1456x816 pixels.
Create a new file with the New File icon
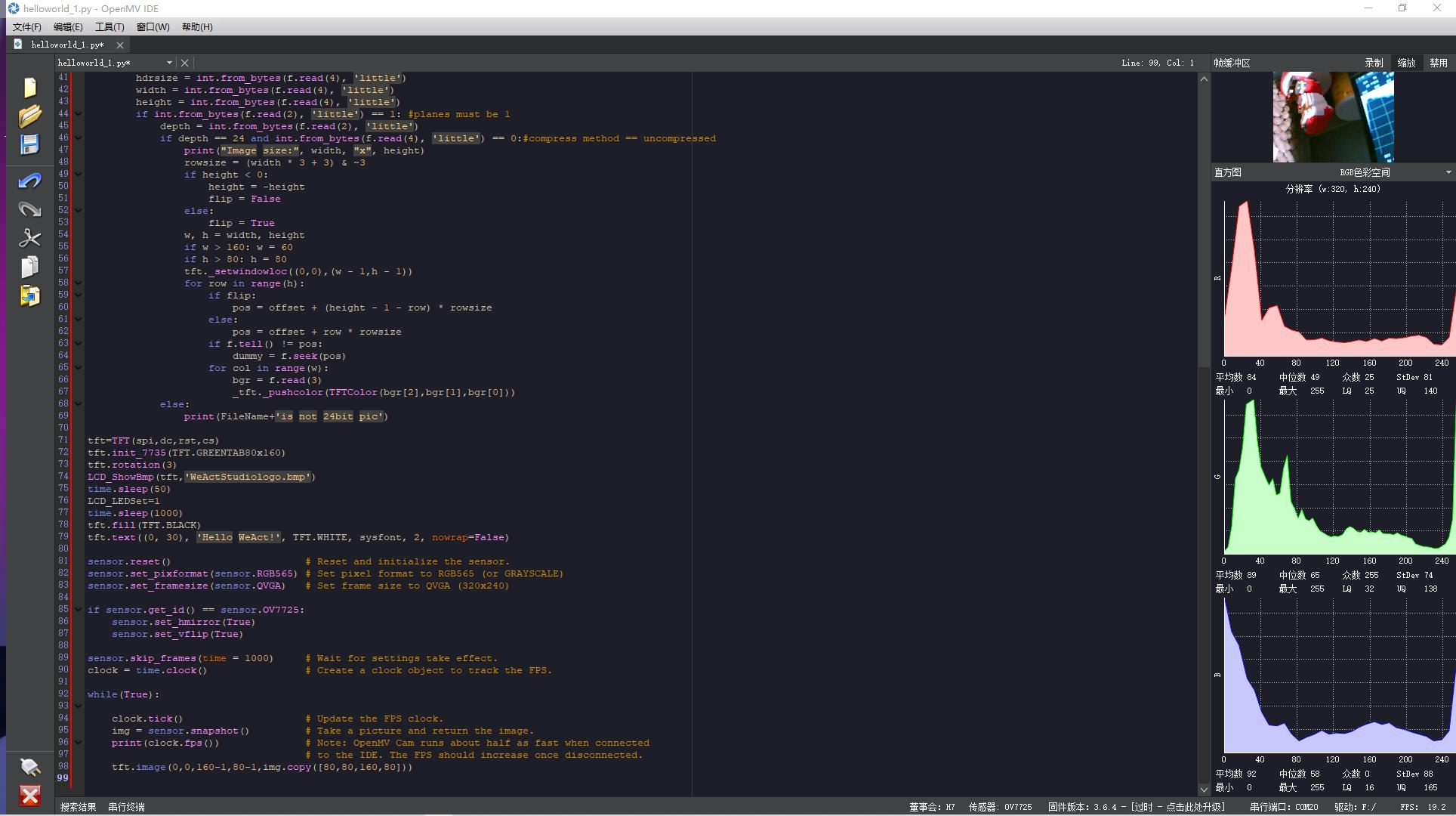[x=29, y=88]
